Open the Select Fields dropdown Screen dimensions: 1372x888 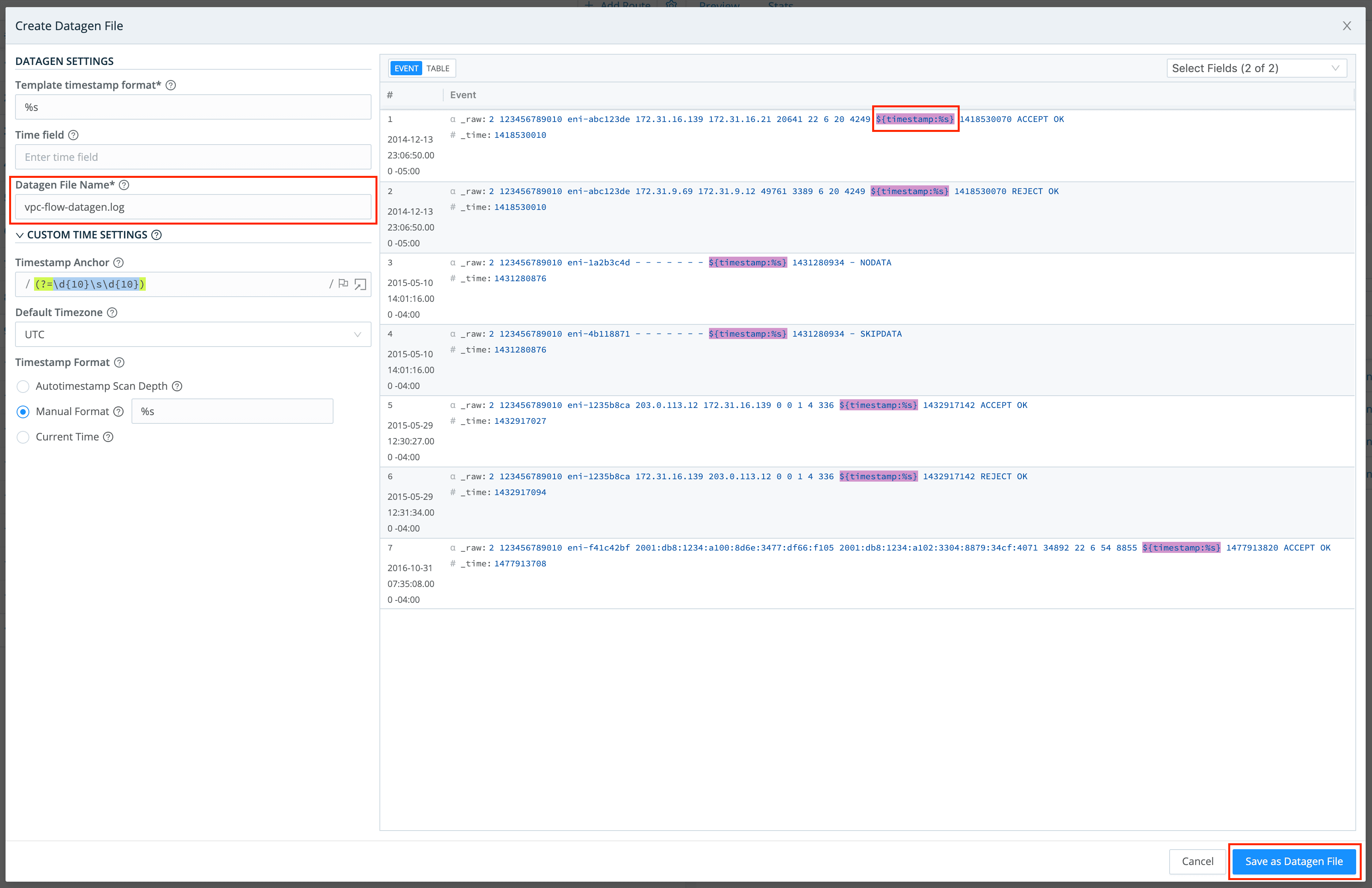[1257, 67]
